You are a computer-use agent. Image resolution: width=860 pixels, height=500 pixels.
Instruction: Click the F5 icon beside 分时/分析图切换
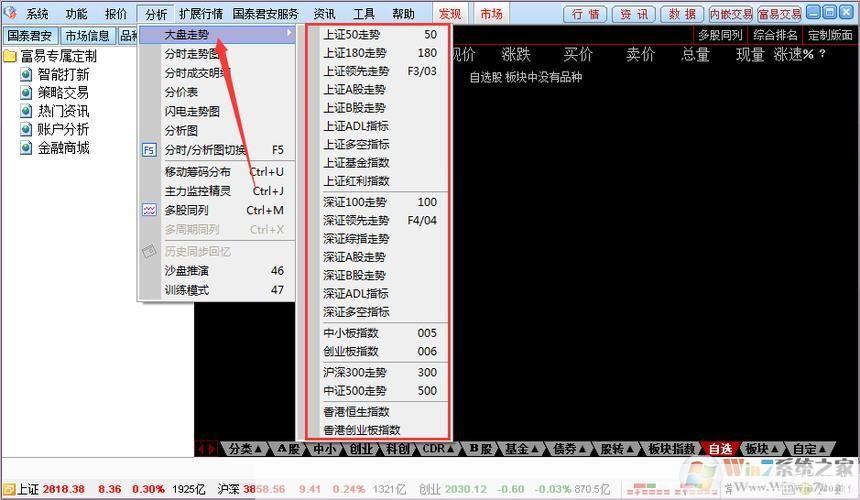pos(149,150)
